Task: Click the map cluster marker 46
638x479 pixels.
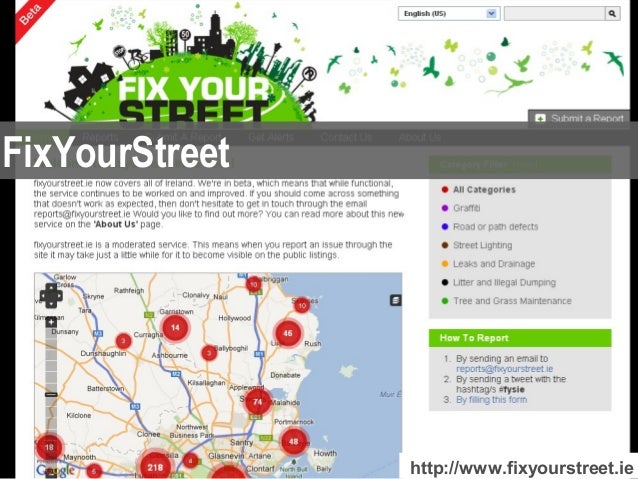Action: point(288,333)
